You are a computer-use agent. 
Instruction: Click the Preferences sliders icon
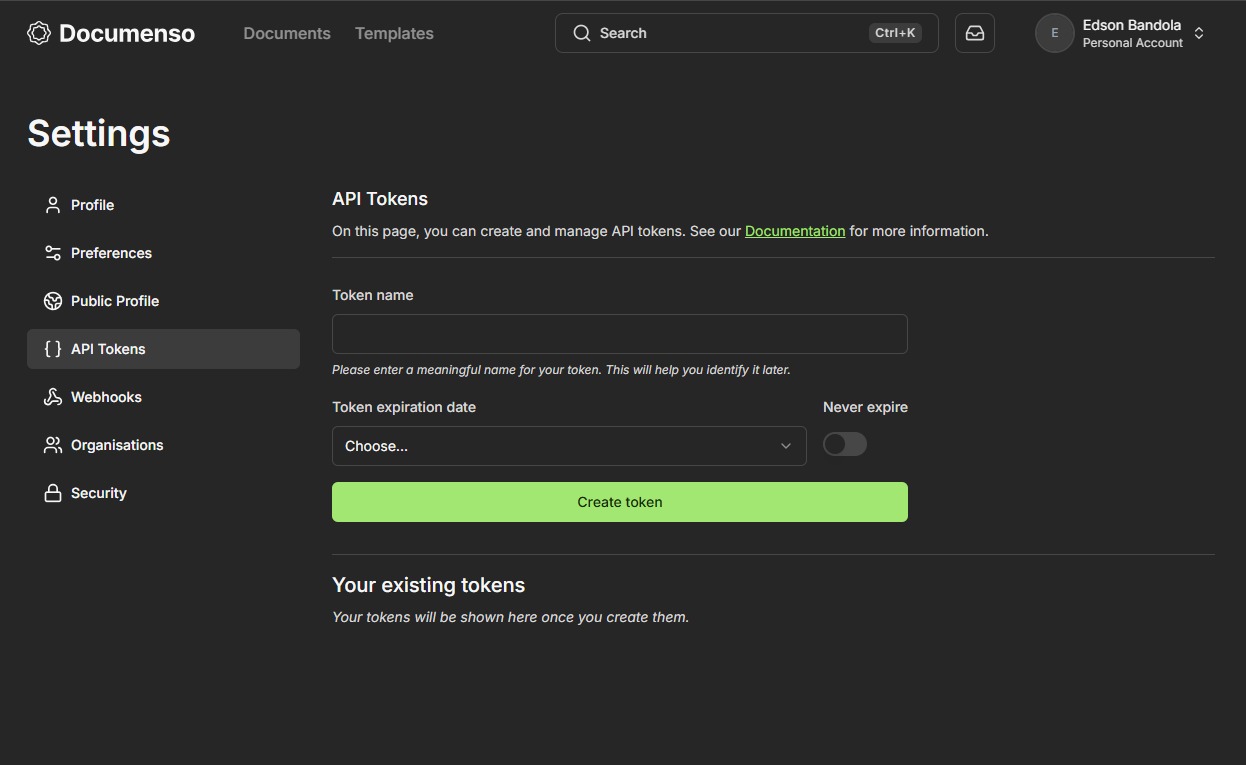(x=53, y=253)
